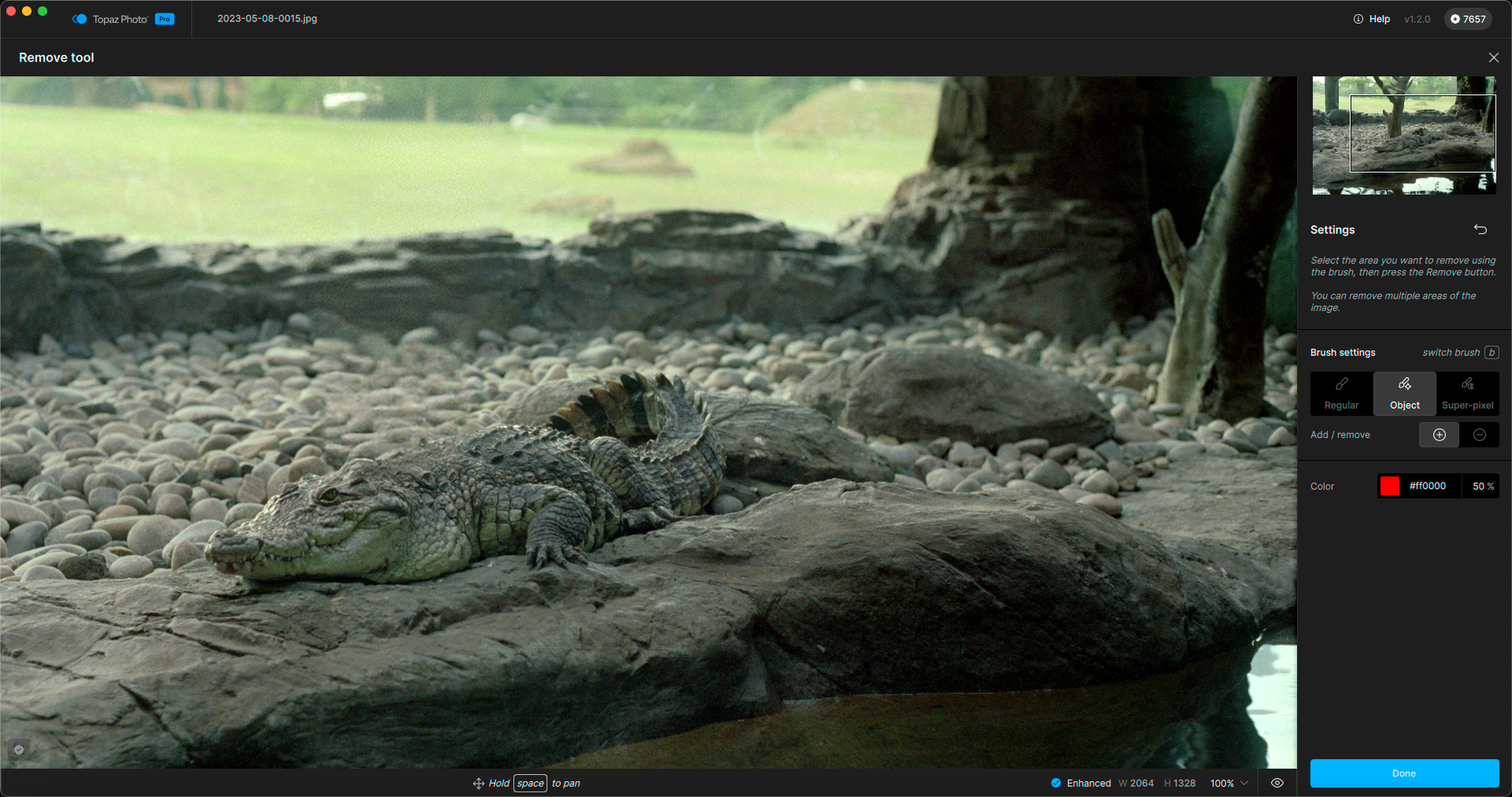Screen dimensions: 1512x797
Task: Select the 2023-05-08-0015.jpg file tab
Action: (x=267, y=19)
